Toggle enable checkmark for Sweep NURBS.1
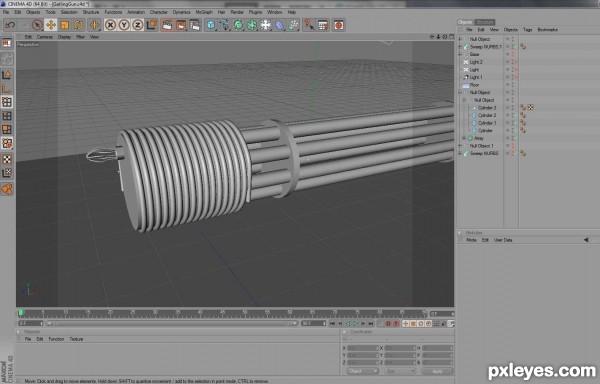600x384 pixels. (516, 47)
